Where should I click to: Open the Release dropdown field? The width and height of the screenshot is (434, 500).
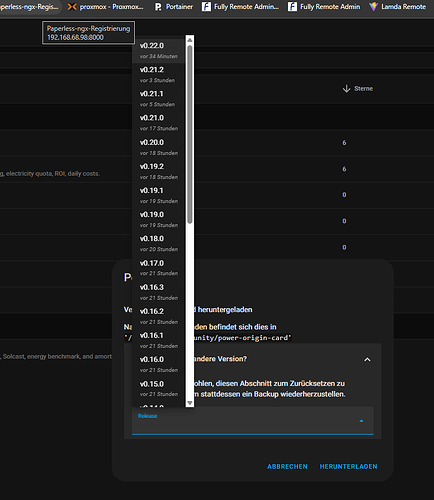pyautogui.click(x=253, y=421)
